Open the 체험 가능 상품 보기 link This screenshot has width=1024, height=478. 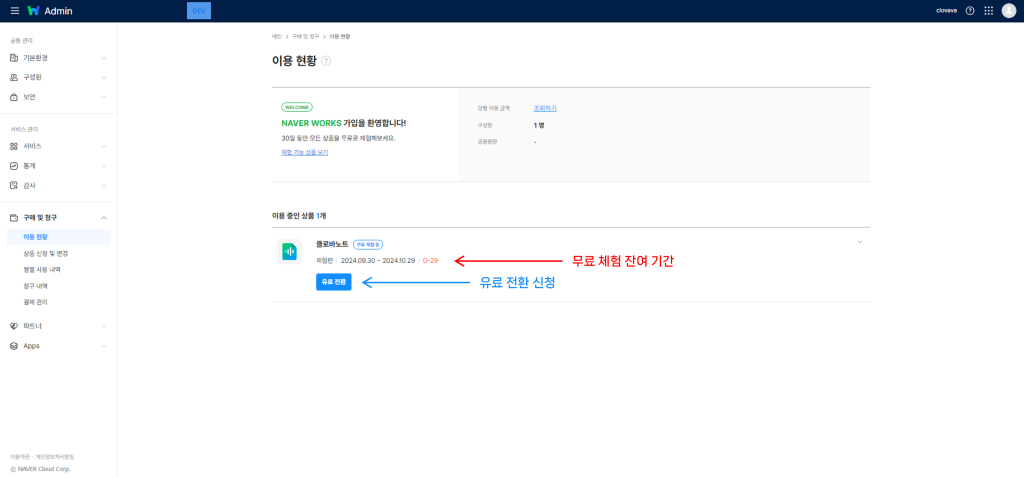(304, 152)
